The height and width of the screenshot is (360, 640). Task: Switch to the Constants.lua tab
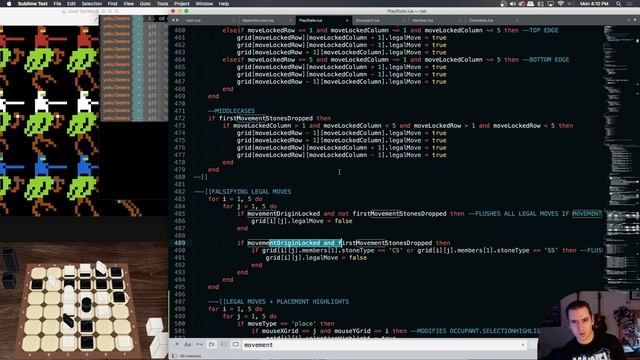point(492,20)
